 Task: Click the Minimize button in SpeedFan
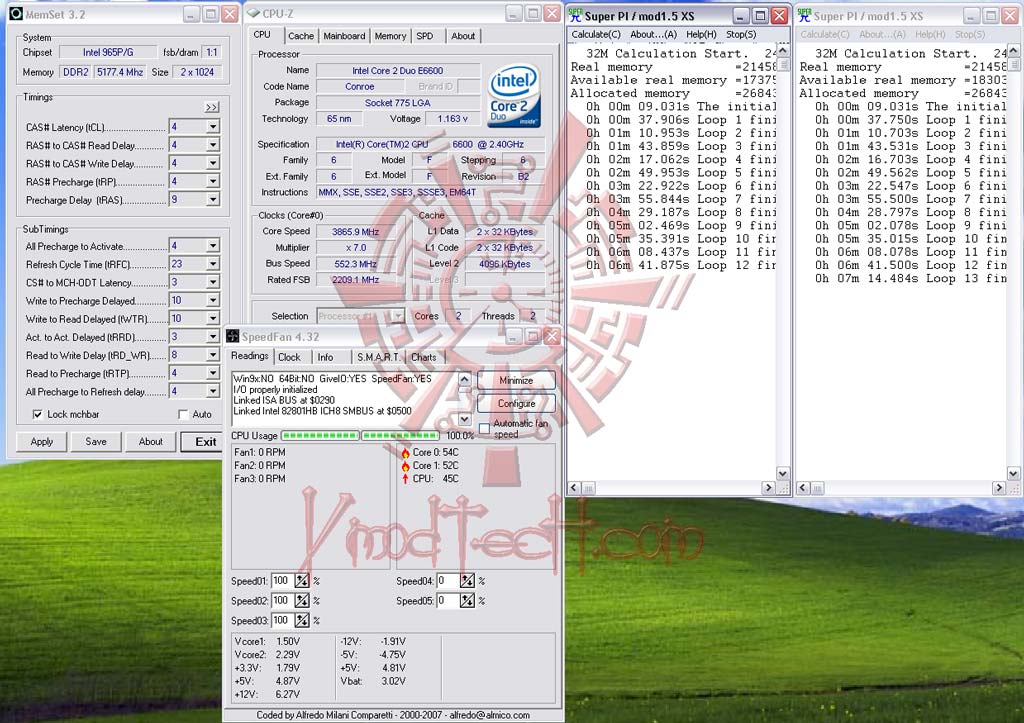(x=516, y=380)
